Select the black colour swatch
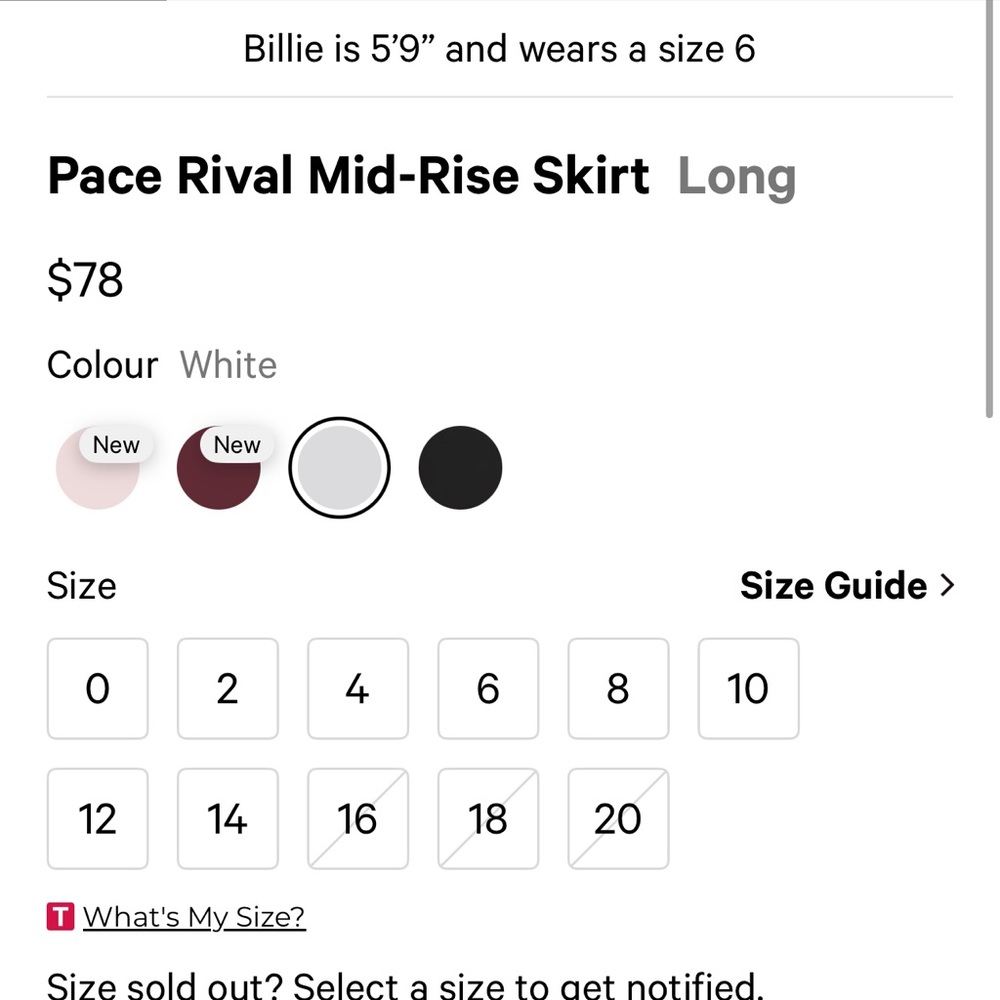Image resolution: width=1000 pixels, height=1000 pixels. coord(460,467)
